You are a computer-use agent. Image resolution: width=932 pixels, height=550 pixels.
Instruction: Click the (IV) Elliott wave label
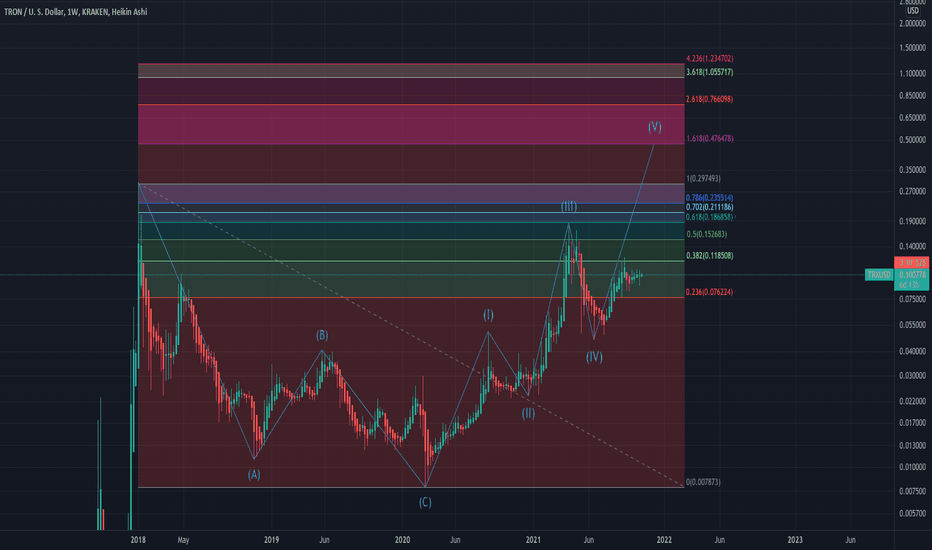(594, 357)
